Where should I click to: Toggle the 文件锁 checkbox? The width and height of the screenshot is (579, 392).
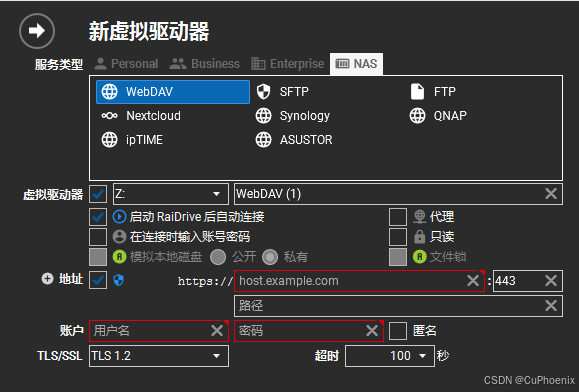(398, 257)
